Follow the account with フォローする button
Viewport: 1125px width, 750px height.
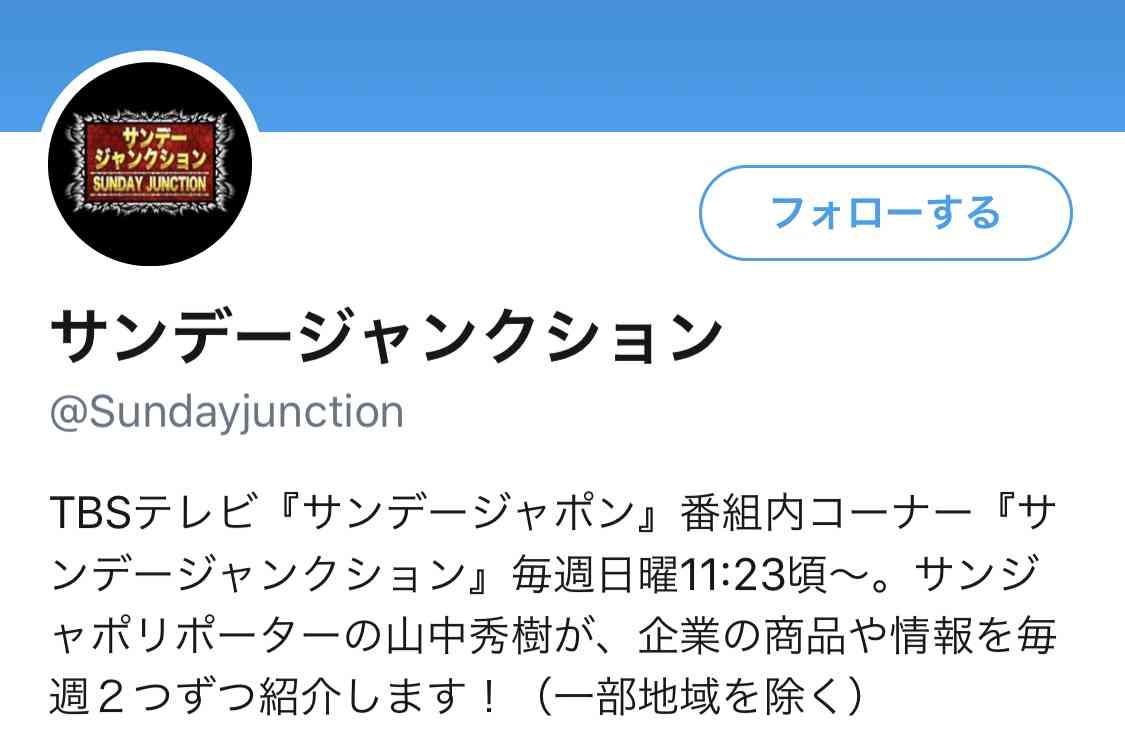click(885, 212)
